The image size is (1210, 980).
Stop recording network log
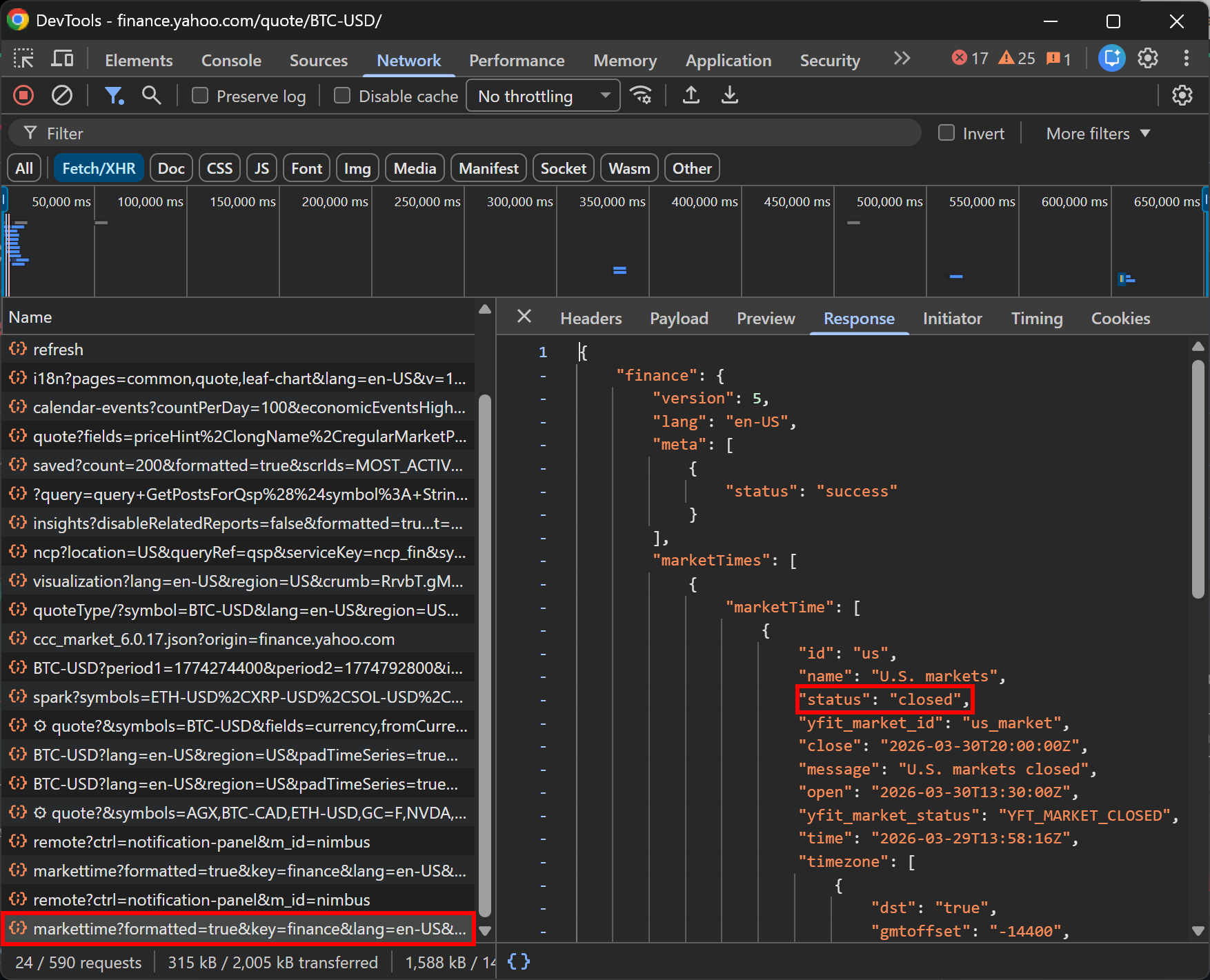pos(23,95)
